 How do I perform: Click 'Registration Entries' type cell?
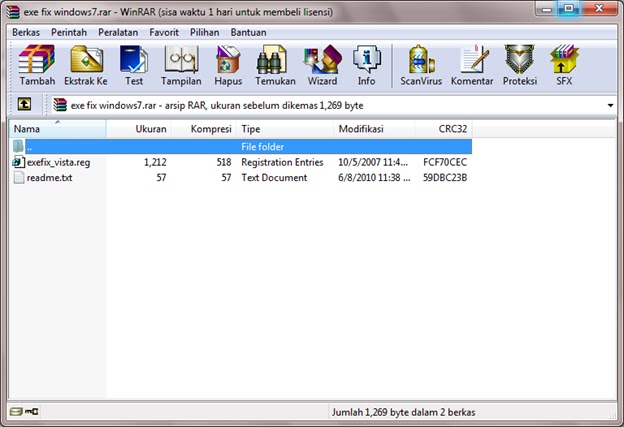click(x=282, y=162)
